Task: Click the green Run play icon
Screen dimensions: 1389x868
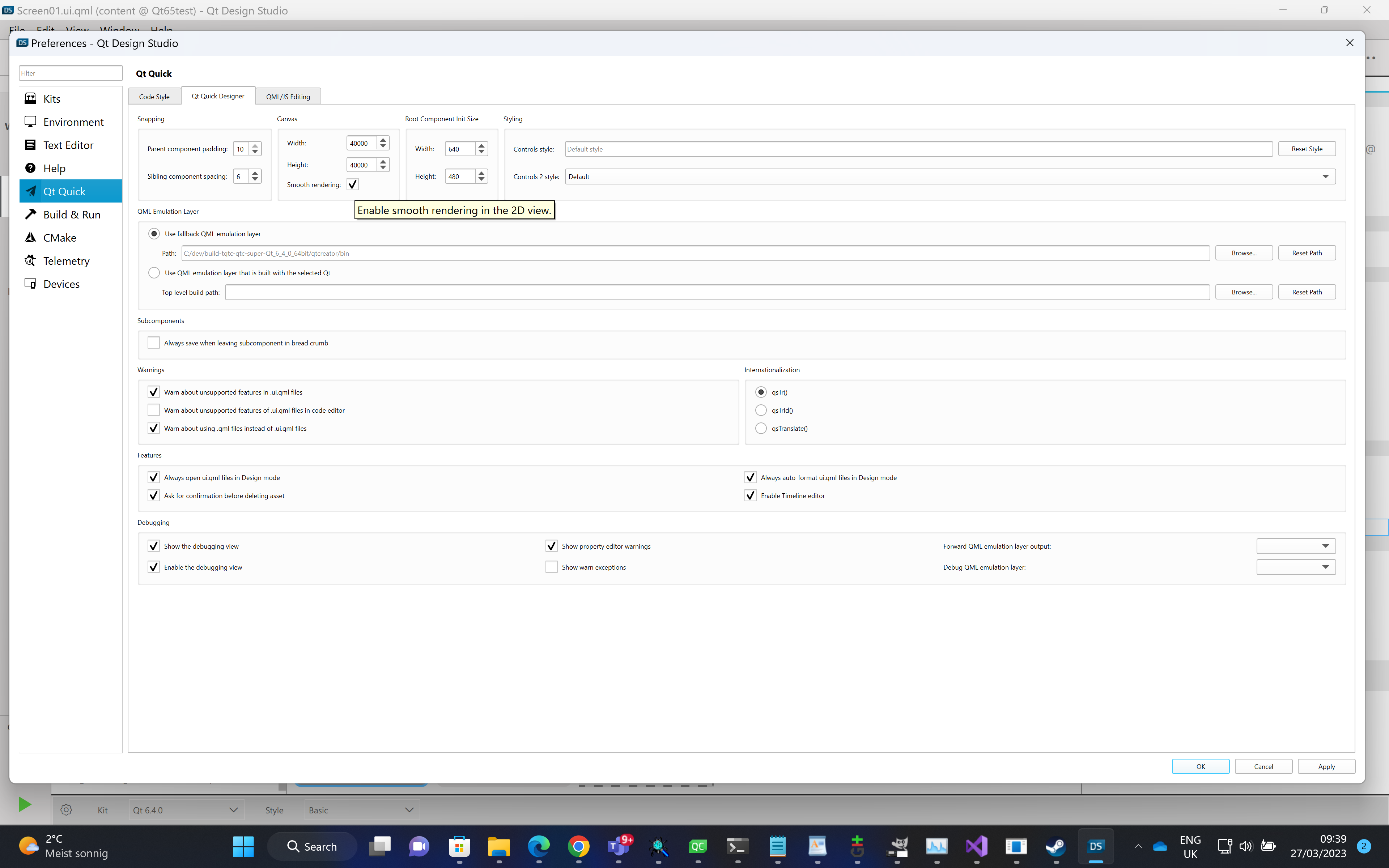Action: tap(24, 804)
